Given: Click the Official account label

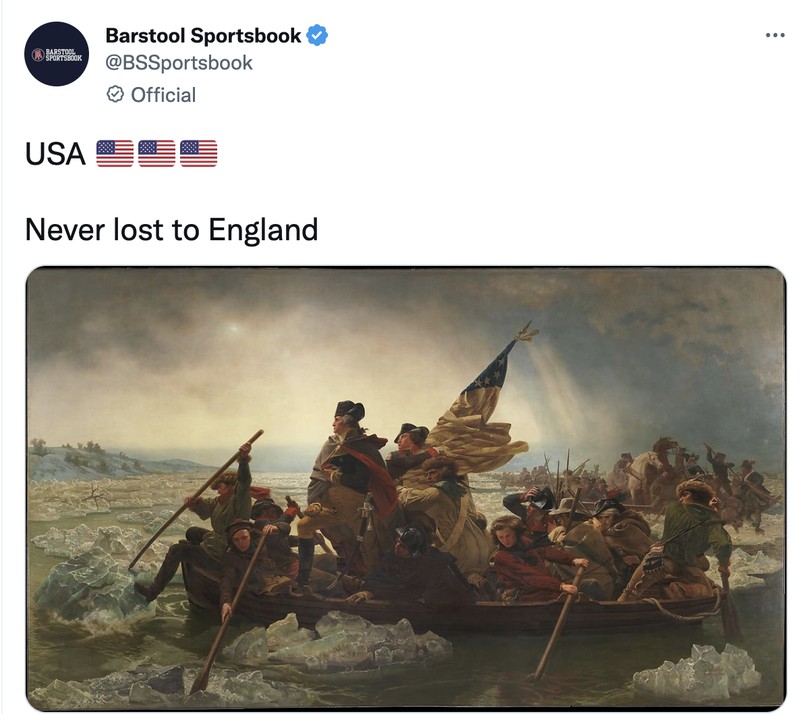Looking at the screenshot, I should pos(163,95).
